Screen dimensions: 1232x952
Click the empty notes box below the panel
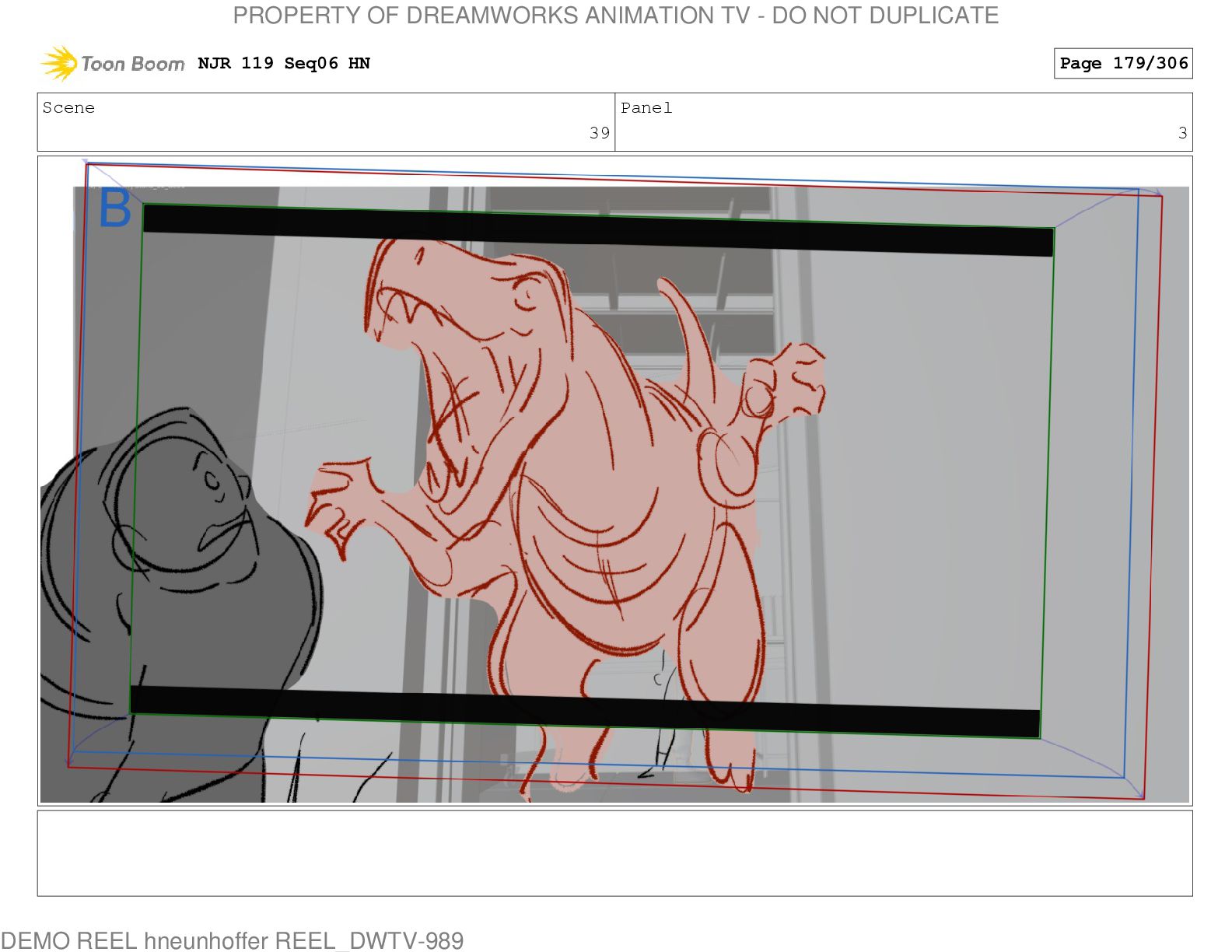pyautogui.click(x=614, y=853)
